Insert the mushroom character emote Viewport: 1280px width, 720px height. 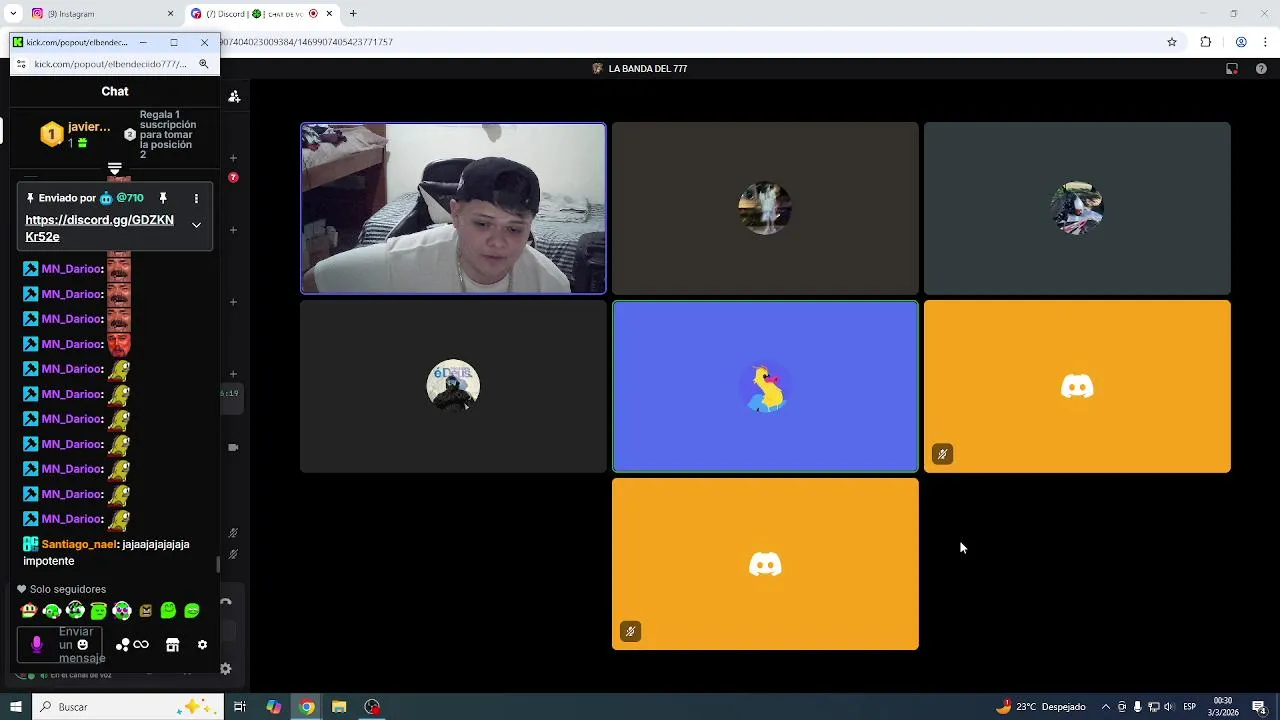coord(29,611)
